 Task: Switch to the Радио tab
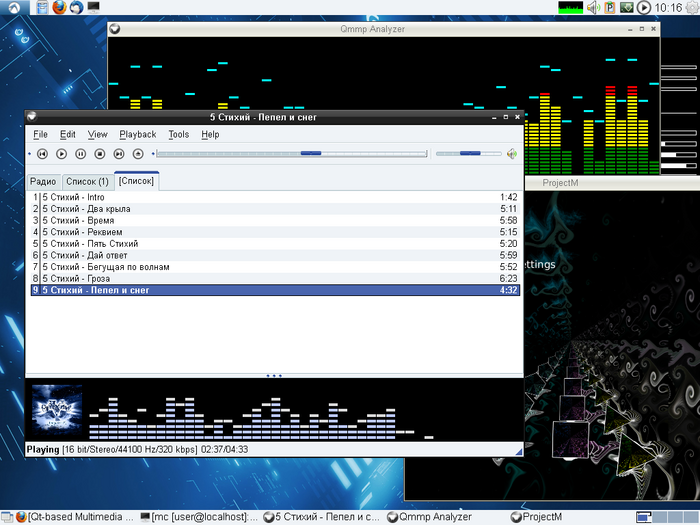[x=43, y=182]
